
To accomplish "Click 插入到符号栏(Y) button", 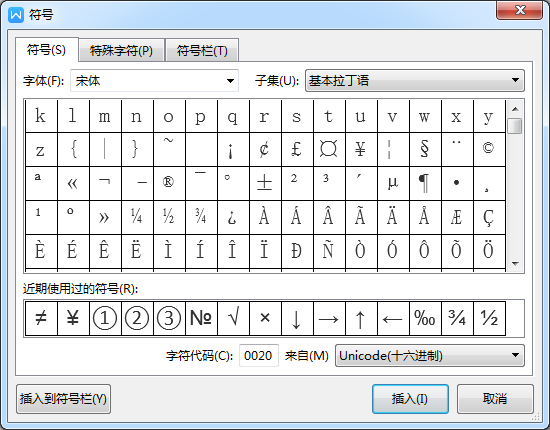I will (63, 399).
